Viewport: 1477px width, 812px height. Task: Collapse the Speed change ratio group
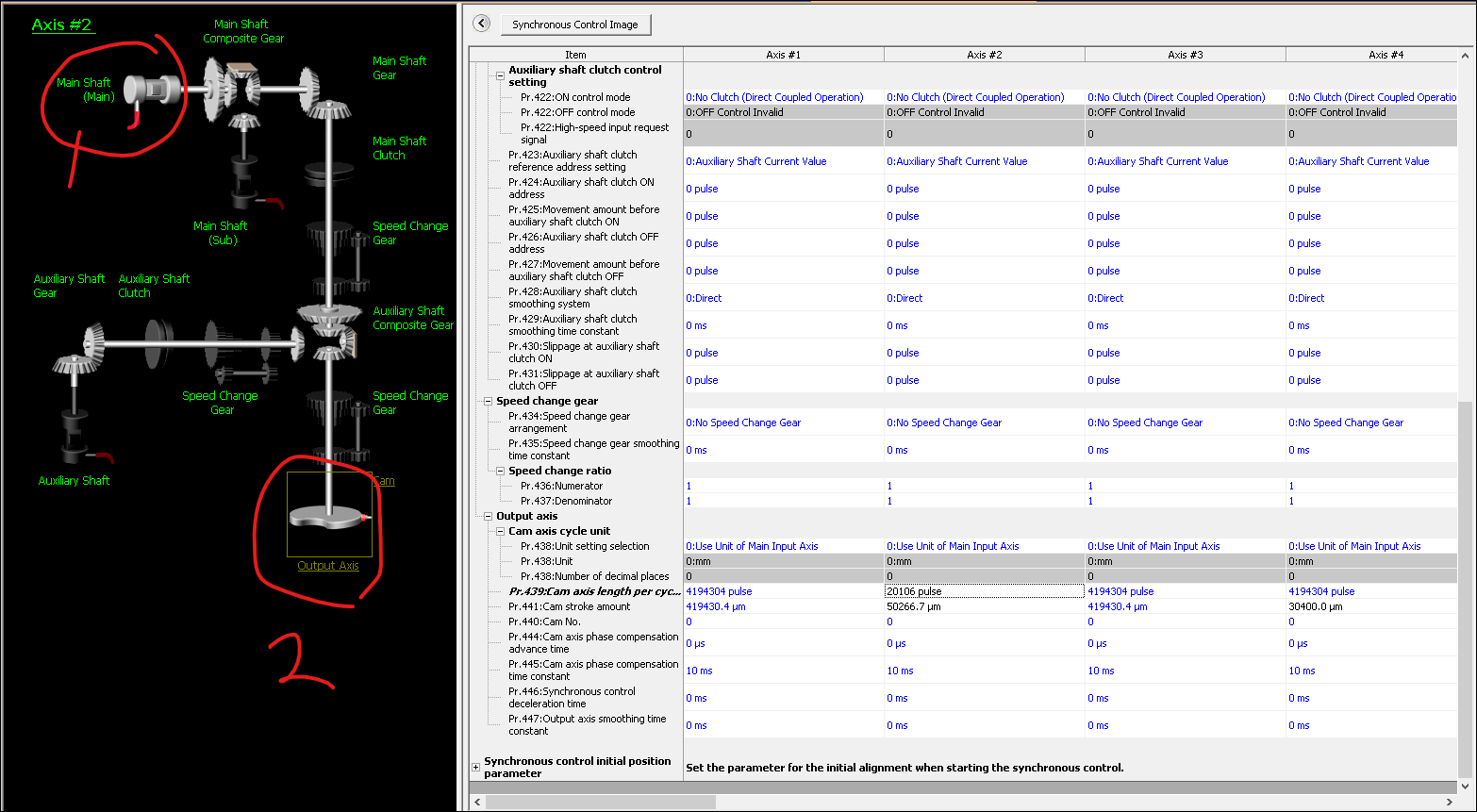[x=501, y=472]
